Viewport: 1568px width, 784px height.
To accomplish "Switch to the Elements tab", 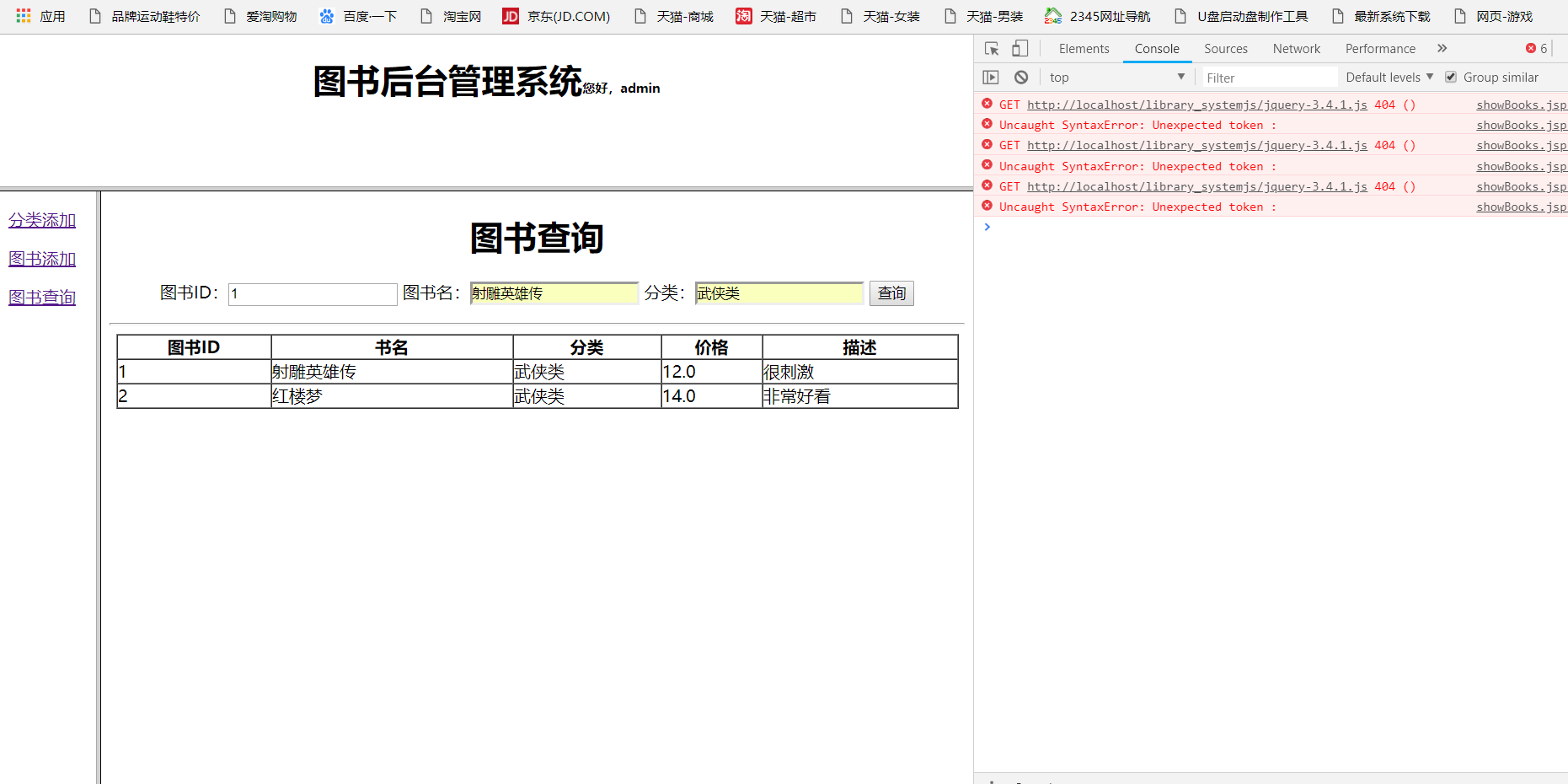I will (x=1084, y=49).
